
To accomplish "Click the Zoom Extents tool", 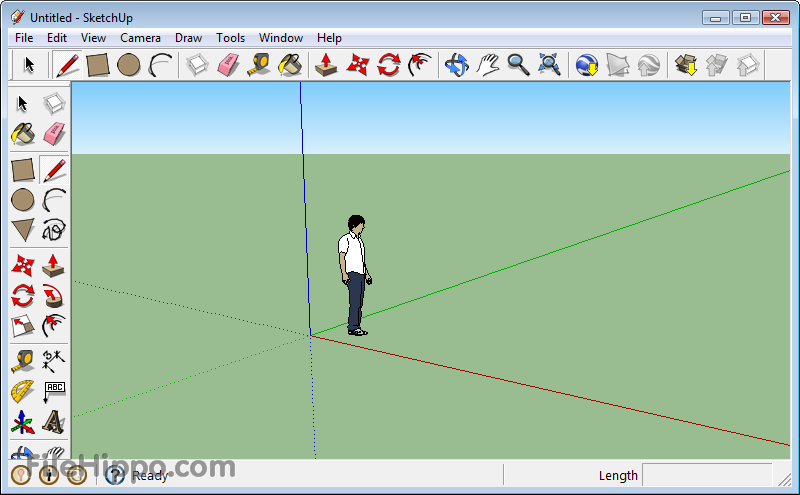I will pyautogui.click(x=549, y=65).
